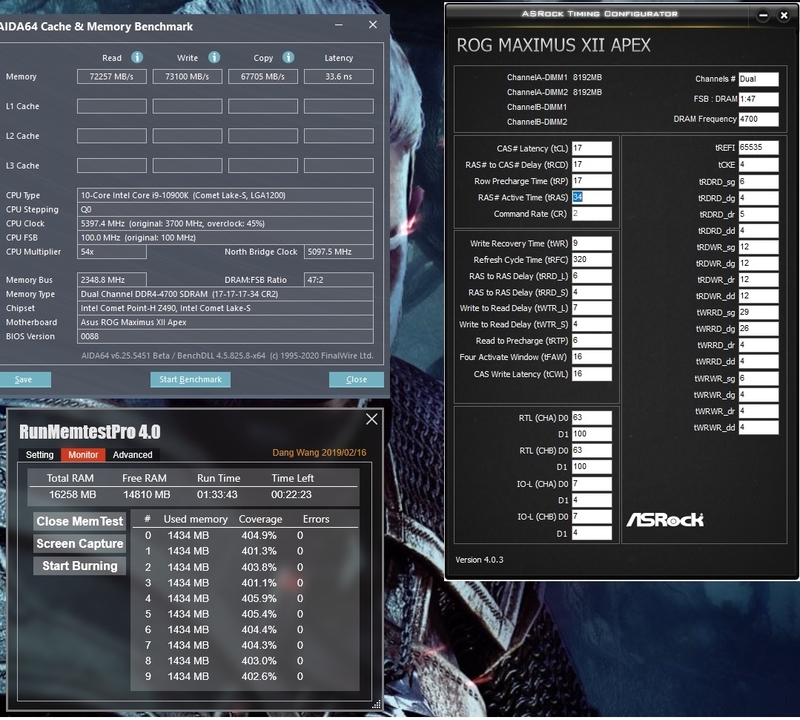Grab the RunMemtestPro resize grip icon
This screenshot has width=800, height=720.
point(377,705)
